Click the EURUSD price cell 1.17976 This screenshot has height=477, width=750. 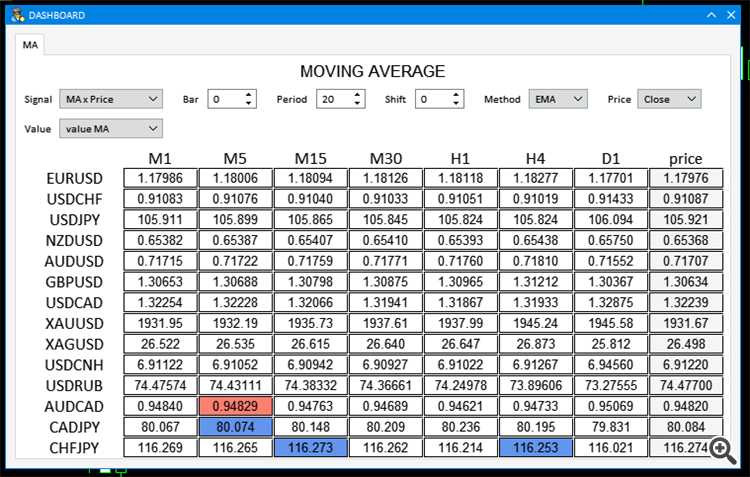tap(686, 178)
